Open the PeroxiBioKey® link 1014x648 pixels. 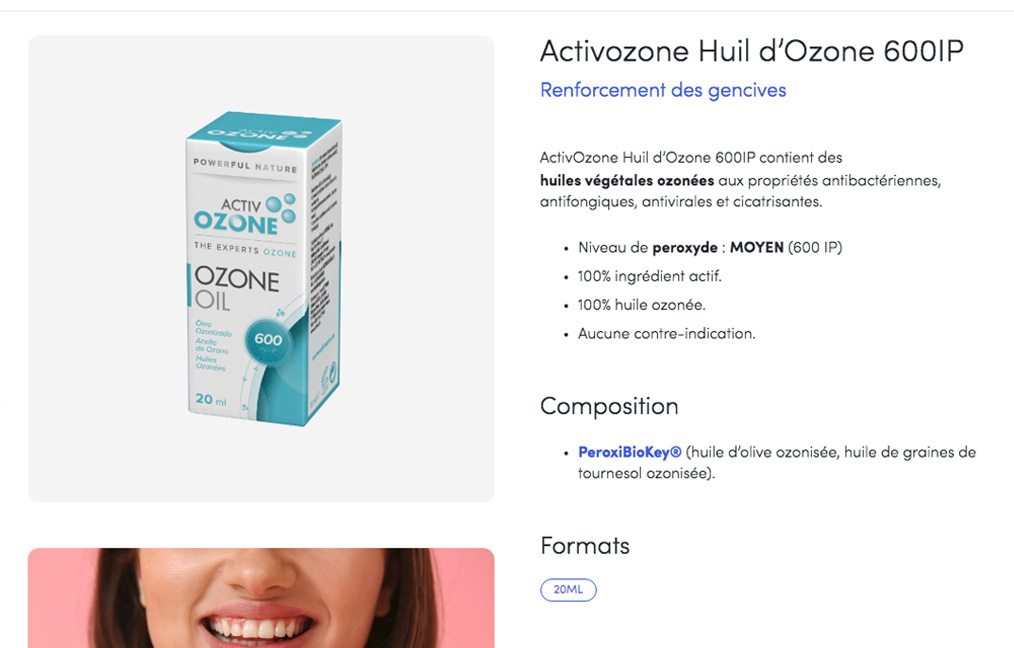[x=629, y=452]
